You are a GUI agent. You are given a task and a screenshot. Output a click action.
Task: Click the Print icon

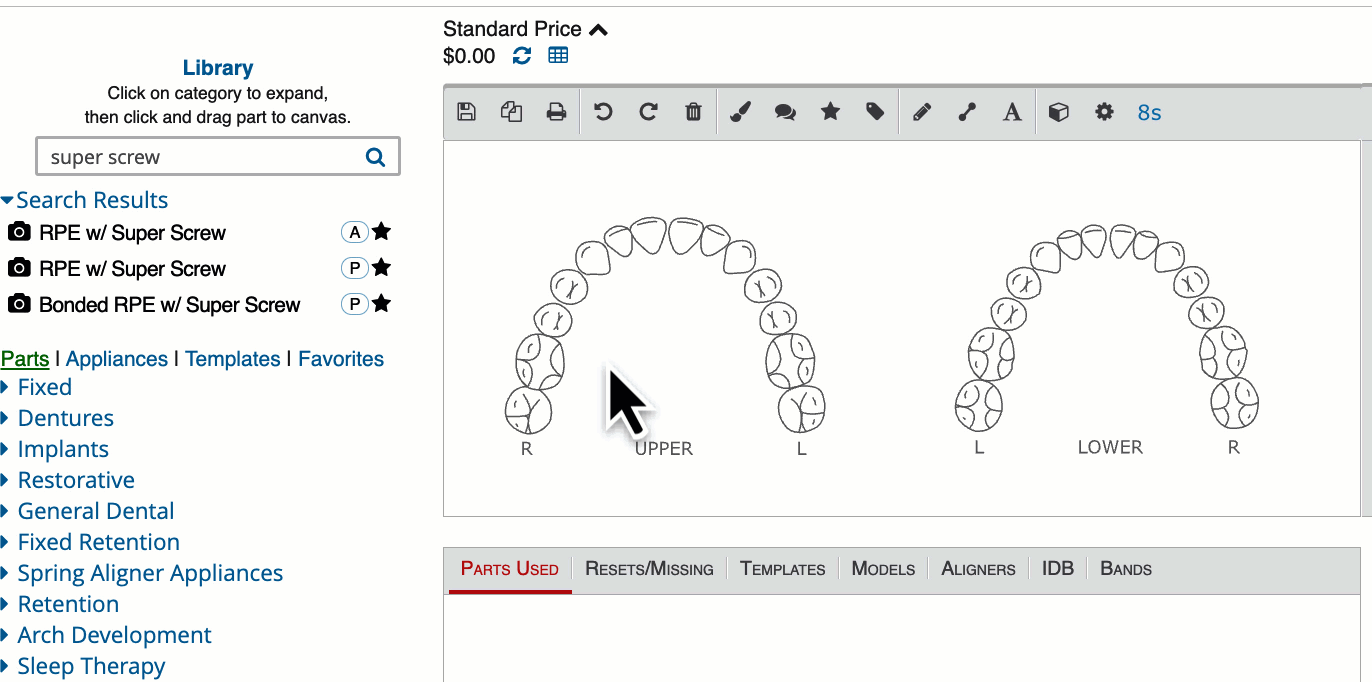coord(556,112)
